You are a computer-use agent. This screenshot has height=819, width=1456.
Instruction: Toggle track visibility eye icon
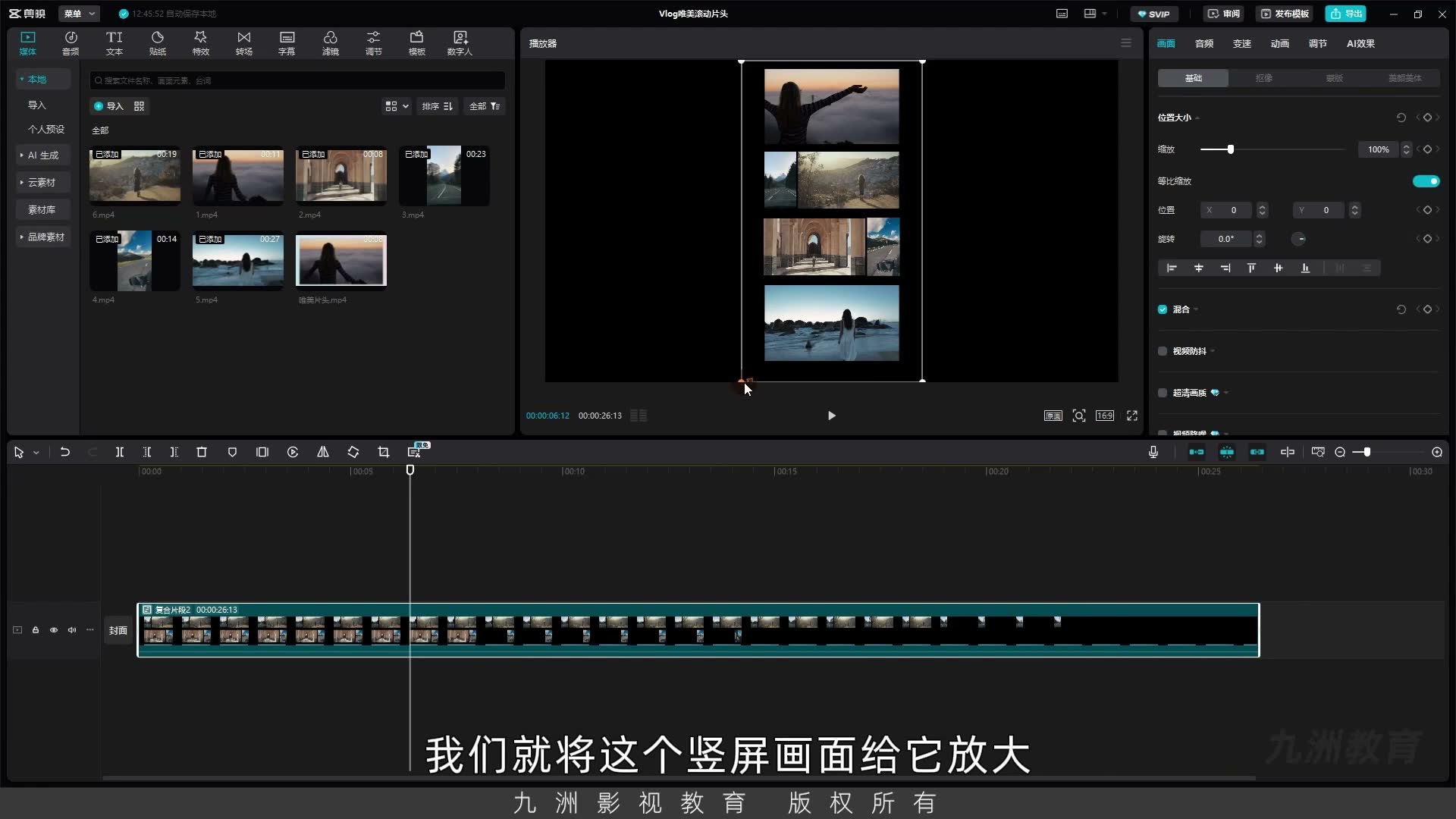tap(54, 630)
